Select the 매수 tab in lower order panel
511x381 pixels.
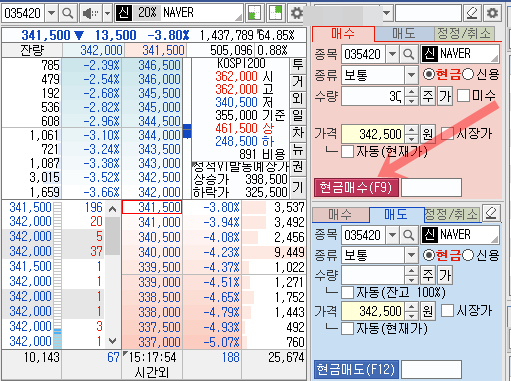[340, 215]
